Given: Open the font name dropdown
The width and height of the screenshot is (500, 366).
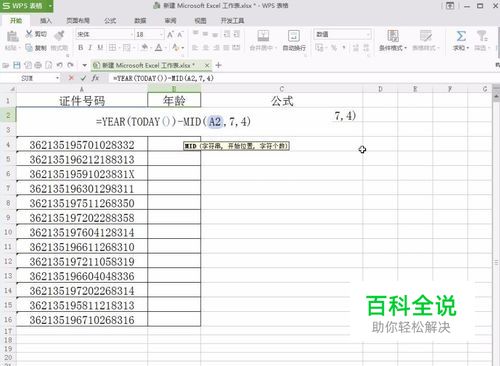Looking at the screenshot, I should (131, 34).
